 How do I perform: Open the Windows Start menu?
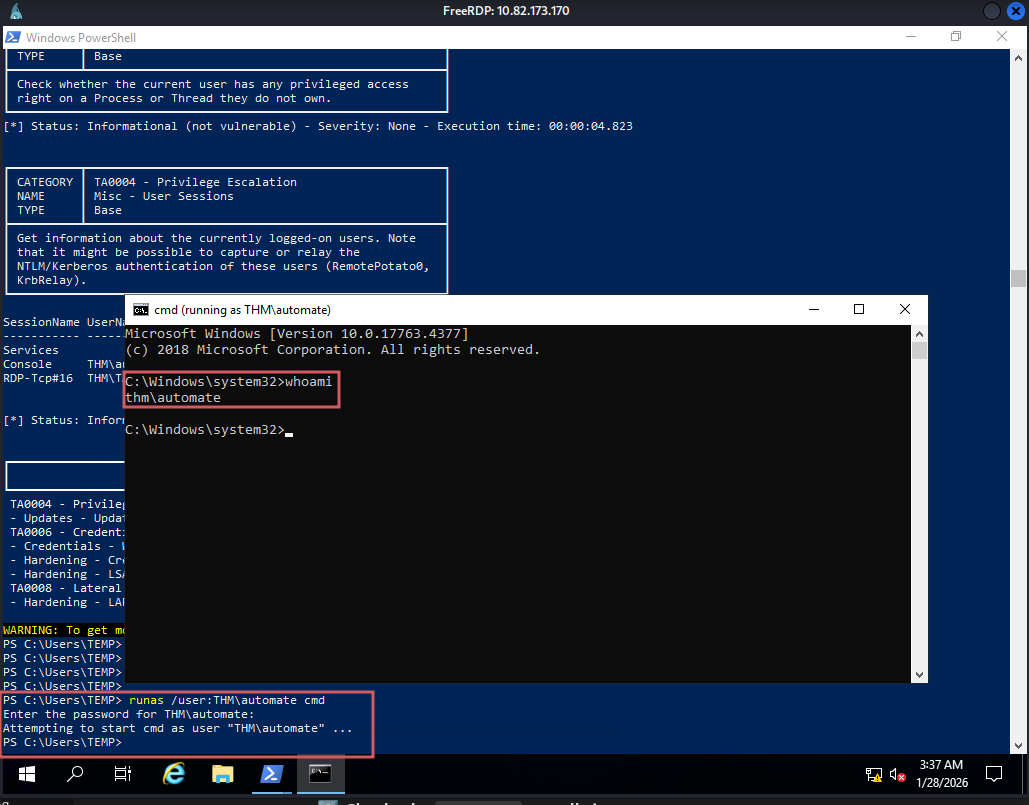(x=25, y=773)
